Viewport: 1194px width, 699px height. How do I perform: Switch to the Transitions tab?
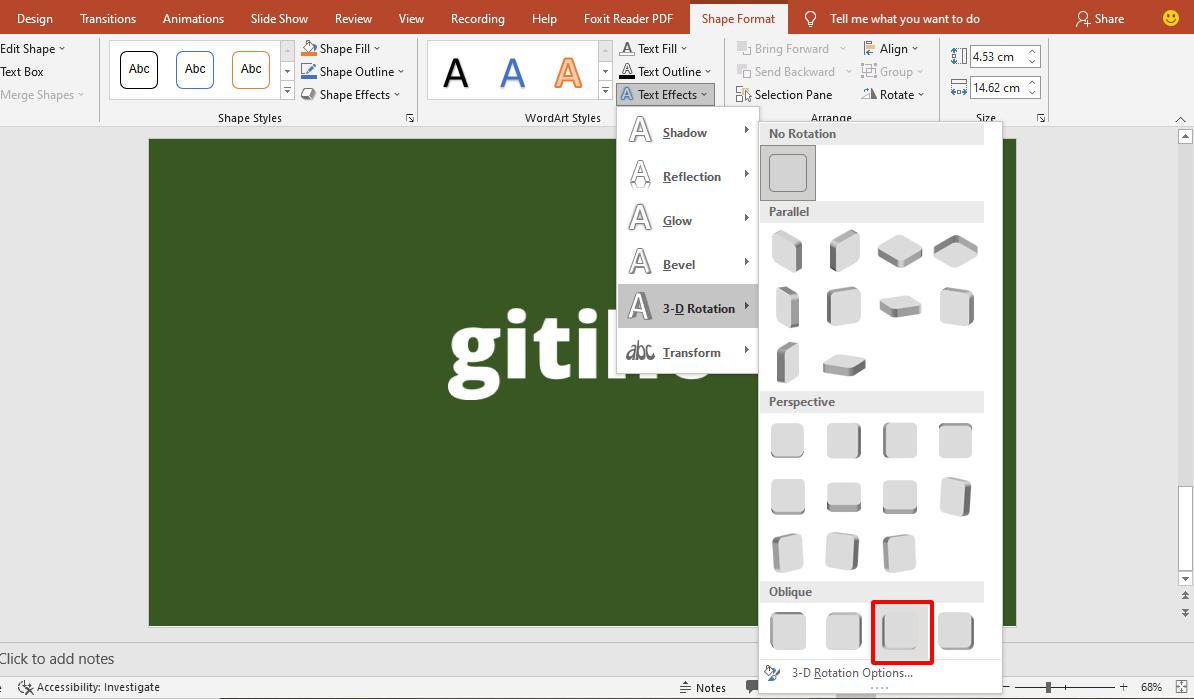tap(108, 18)
